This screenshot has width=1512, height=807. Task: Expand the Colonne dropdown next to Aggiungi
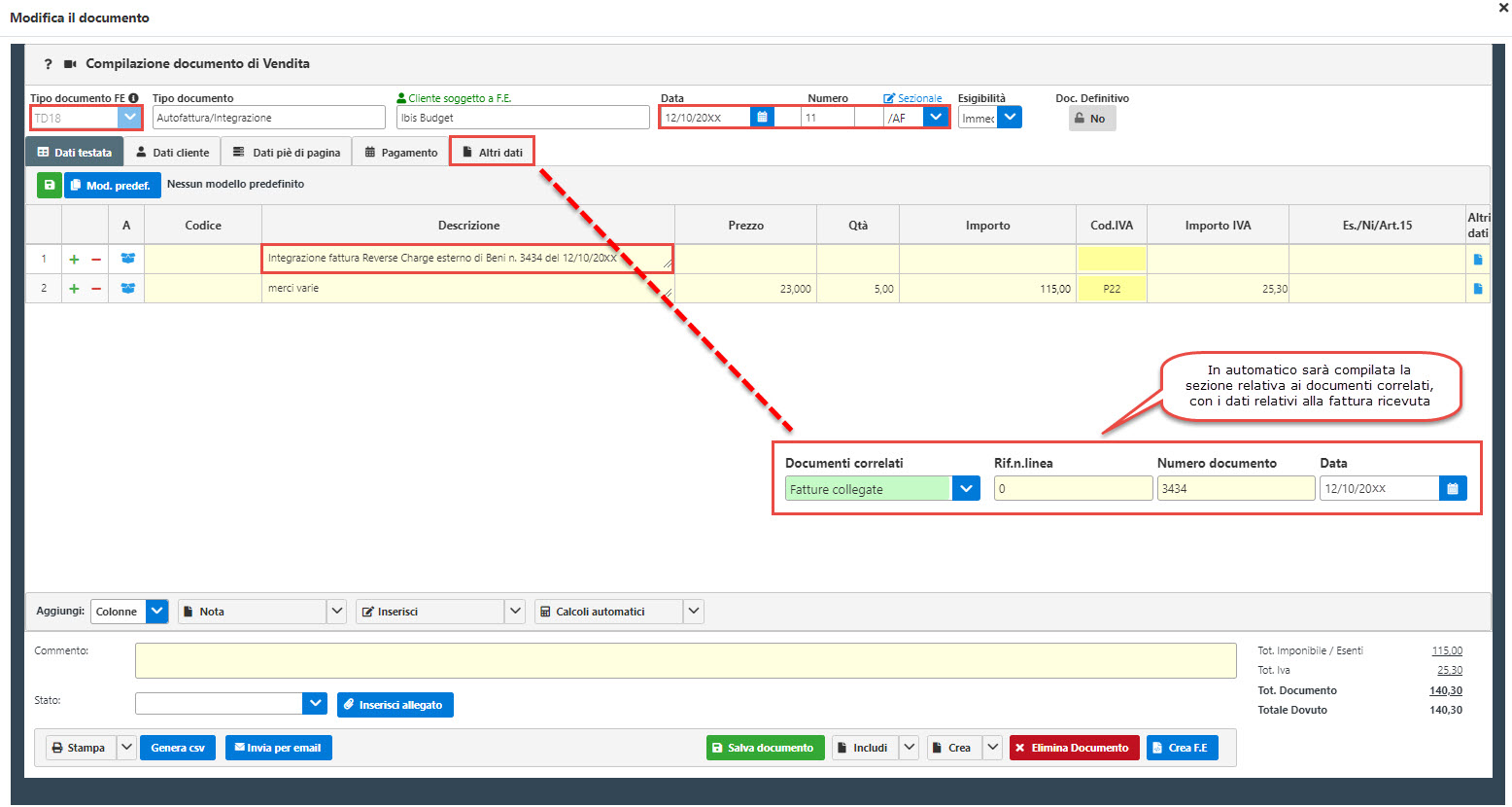click(157, 612)
